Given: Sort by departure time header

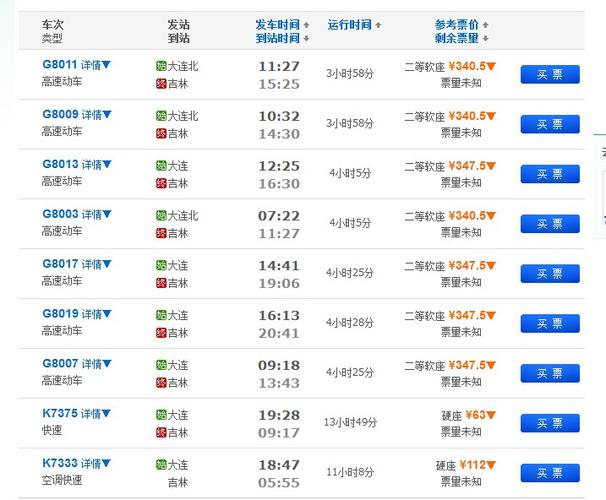Looking at the screenshot, I should 282,25.
